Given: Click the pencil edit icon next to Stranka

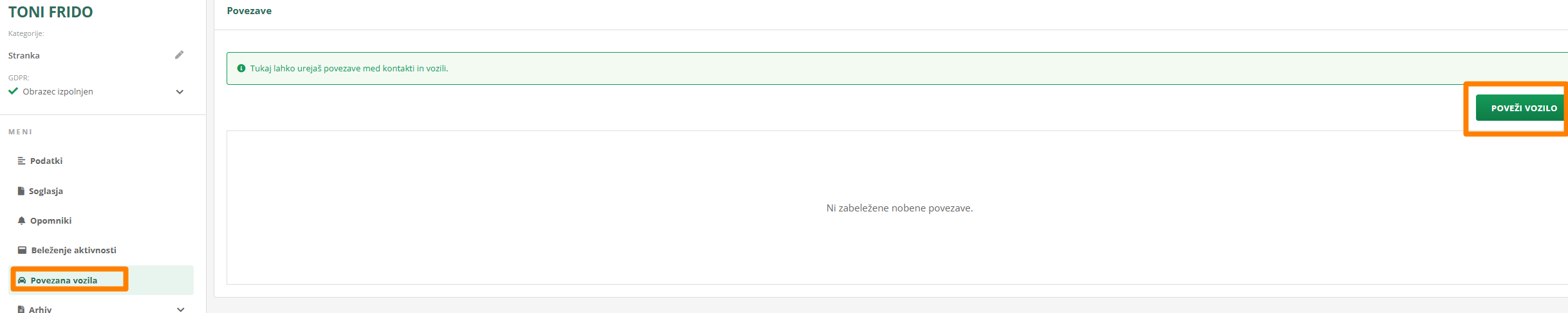Looking at the screenshot, I should click(179, 55).
